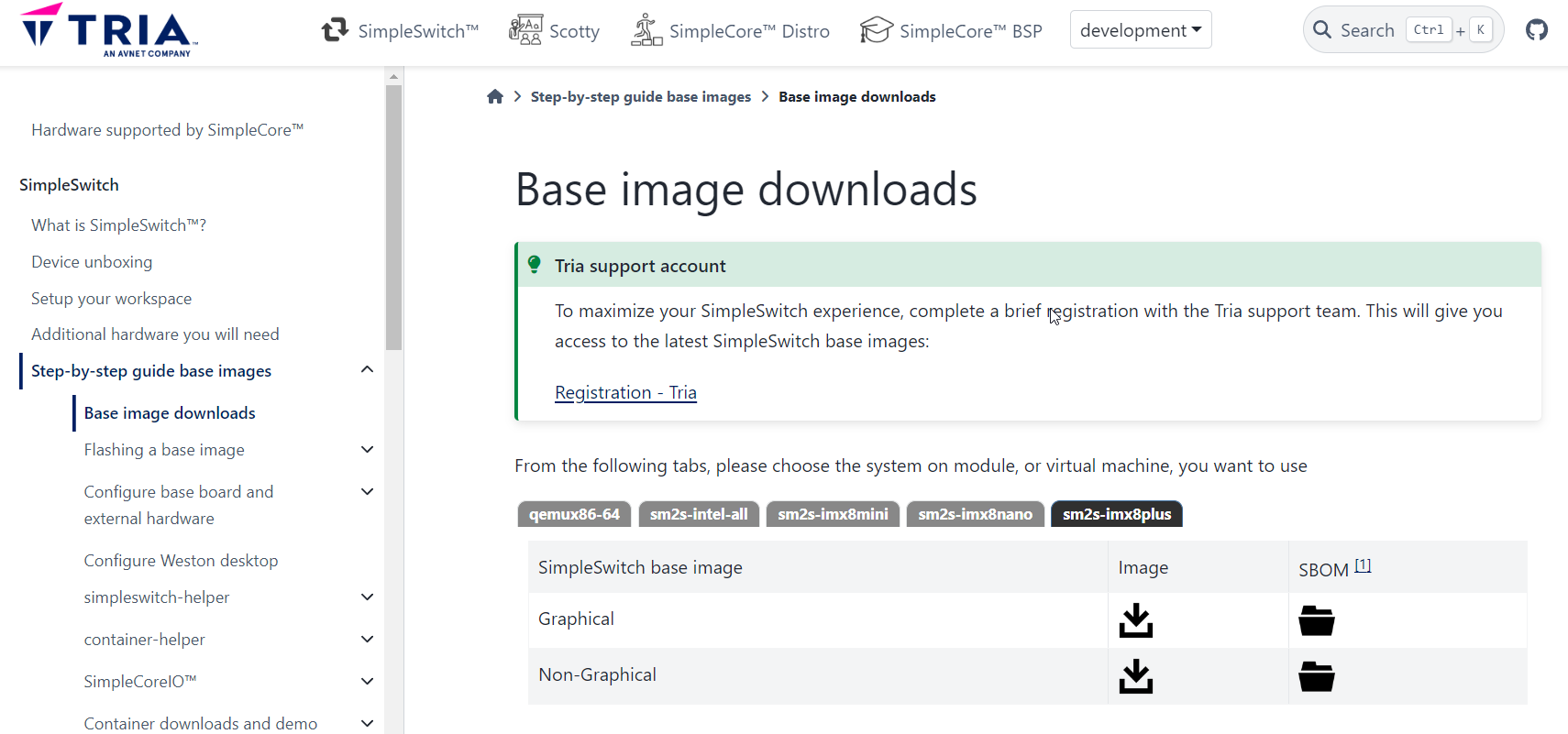Open Step-by-step guide base images sidebar link
Screen dimensions: 1568x734
[151, 371]
